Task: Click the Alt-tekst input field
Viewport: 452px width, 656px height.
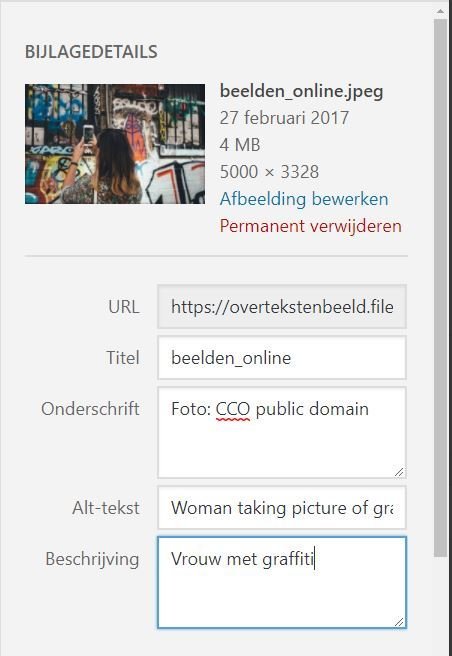Action: (282, 507)
